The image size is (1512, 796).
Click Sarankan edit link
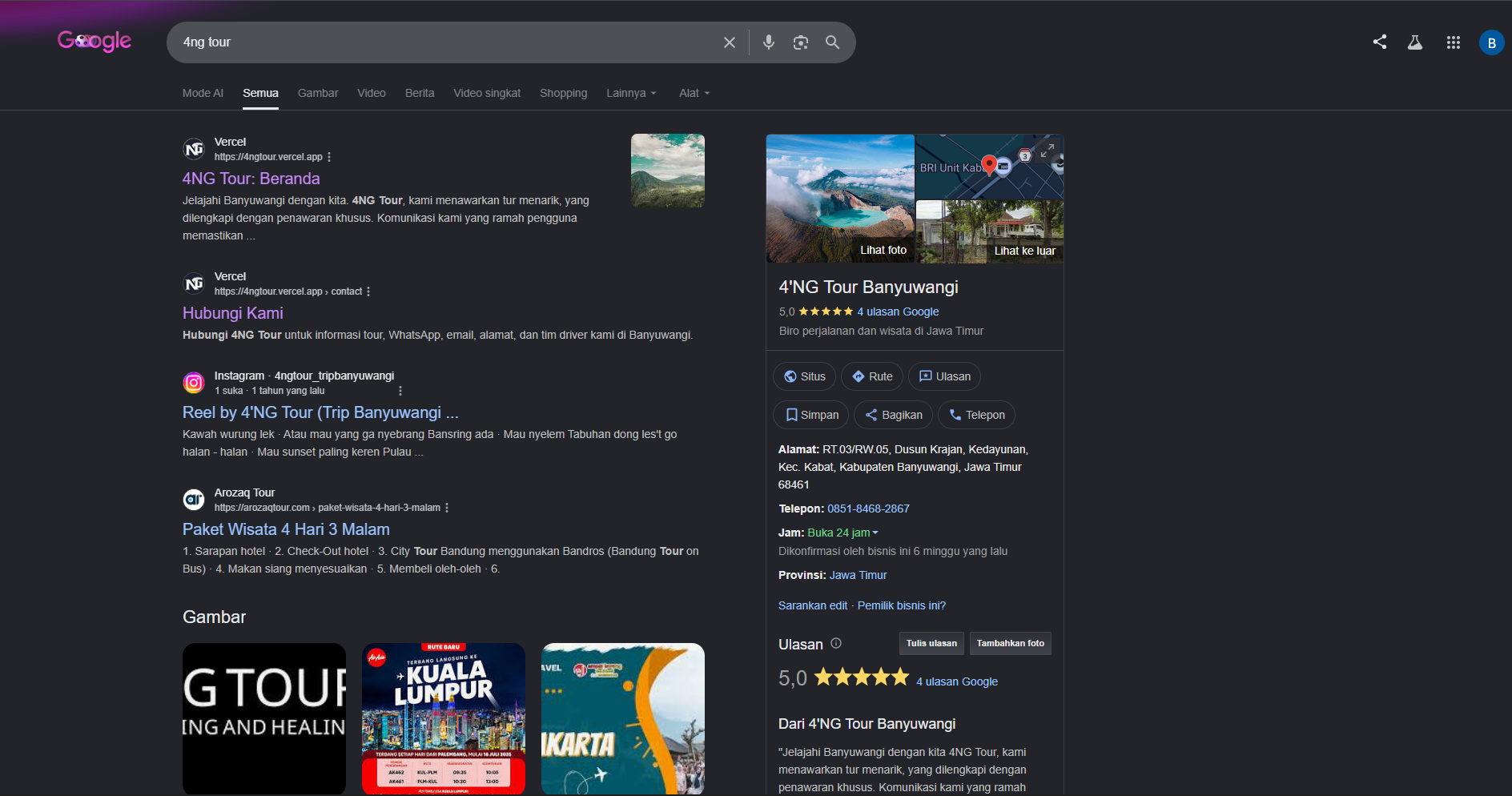[x=813, y=605]
